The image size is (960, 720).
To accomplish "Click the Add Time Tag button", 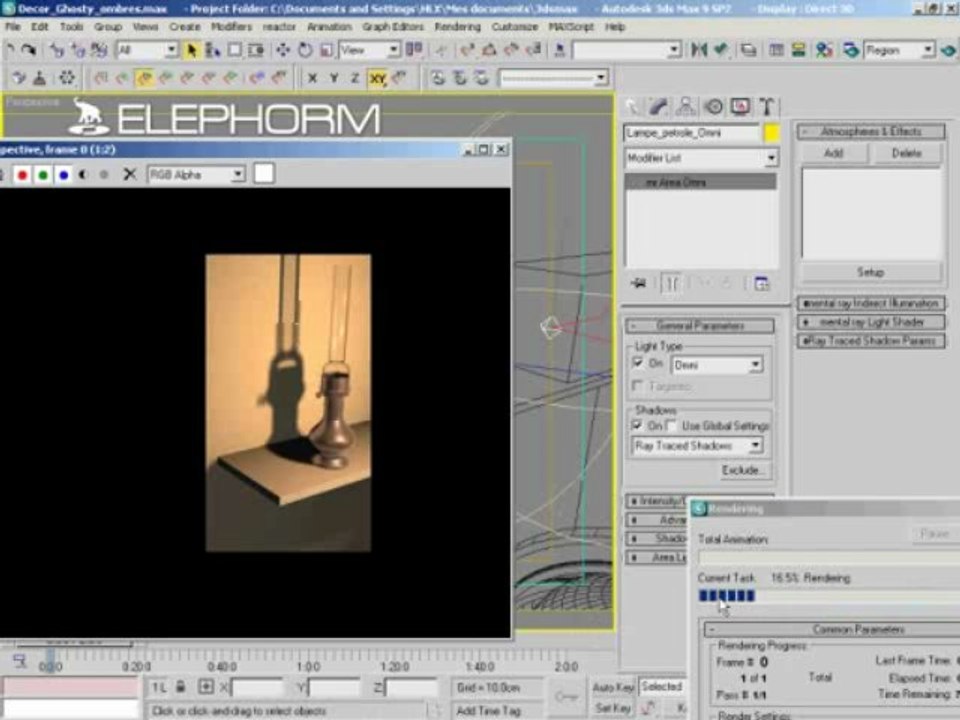I will point(488,711).
